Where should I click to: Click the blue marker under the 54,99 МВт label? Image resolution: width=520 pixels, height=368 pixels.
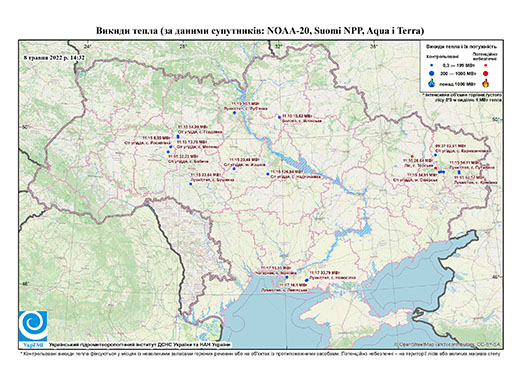178,136
